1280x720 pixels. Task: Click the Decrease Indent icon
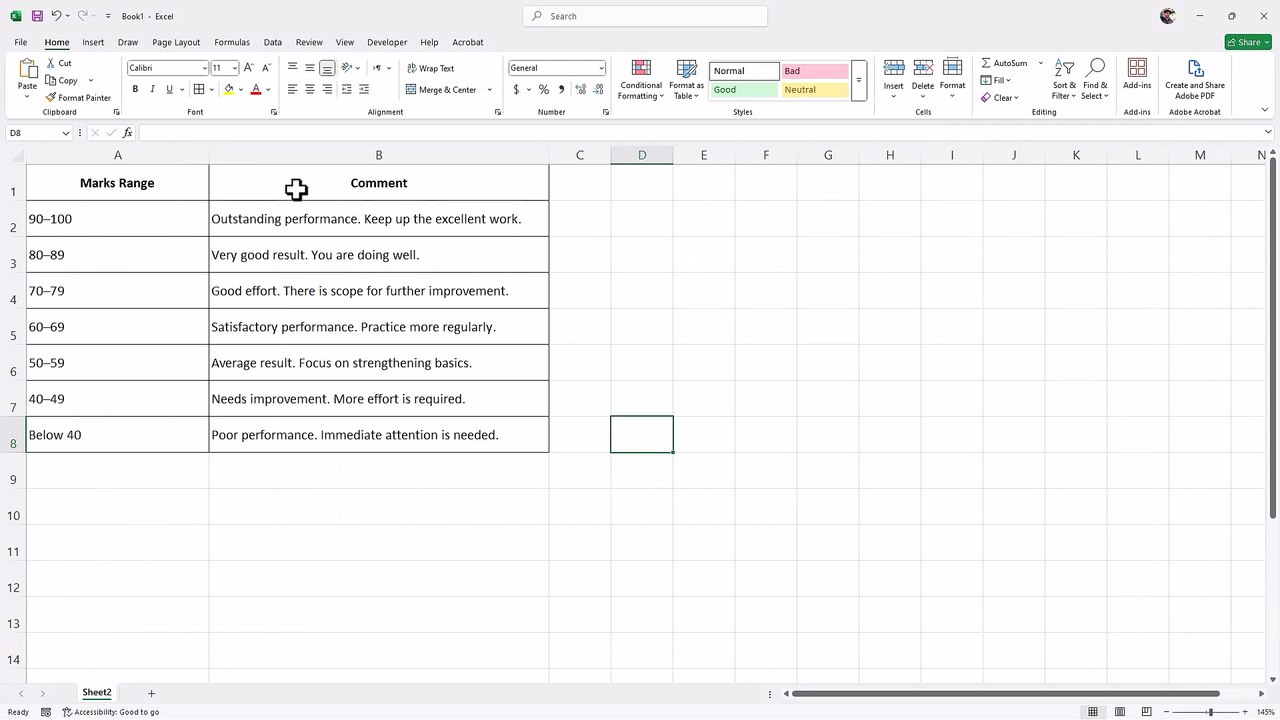tap(346, 89)
